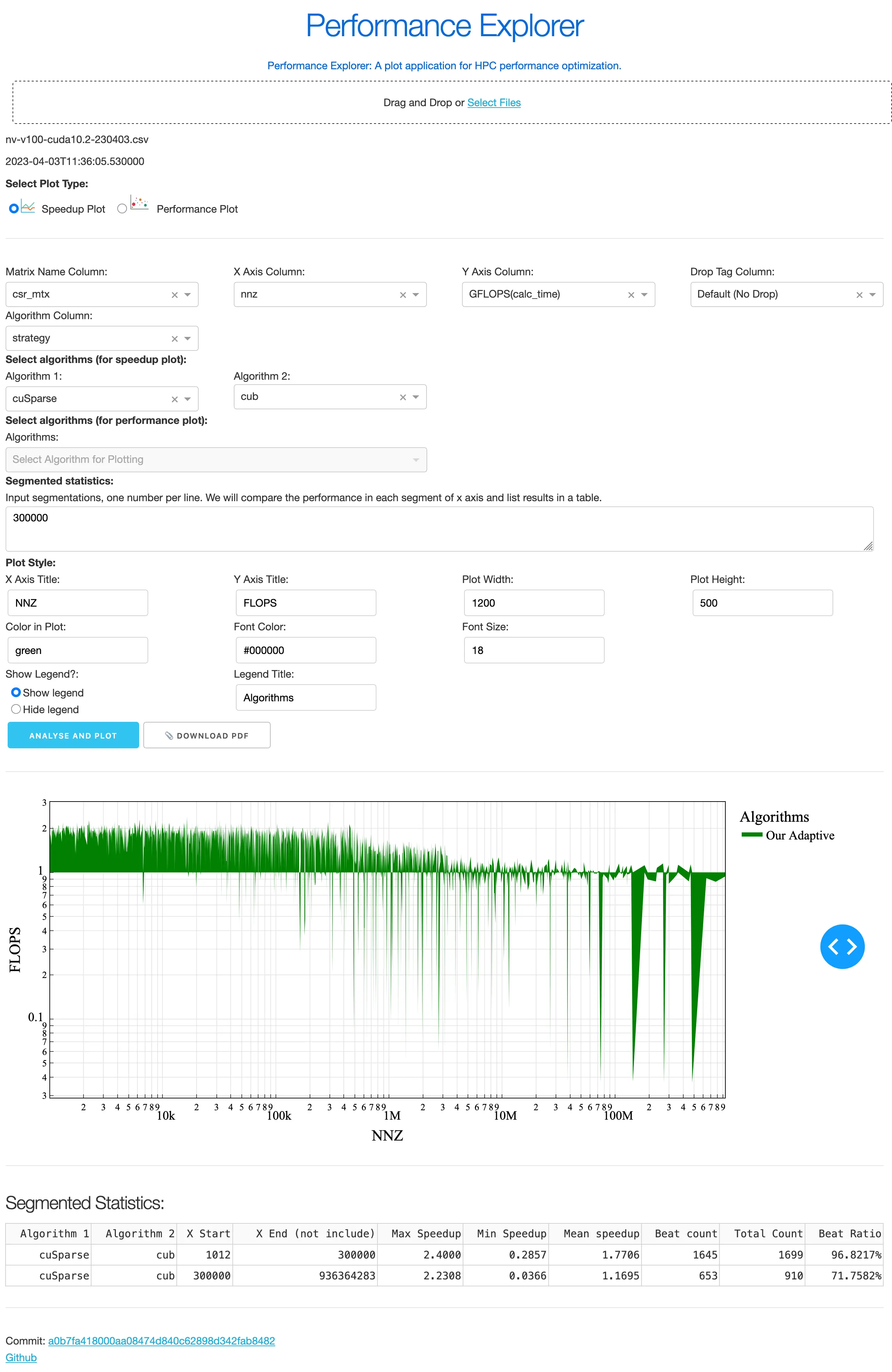Click the ANALYSE AND PLOT button
The image size is (892, 1372).
click(x=73, y=735)
